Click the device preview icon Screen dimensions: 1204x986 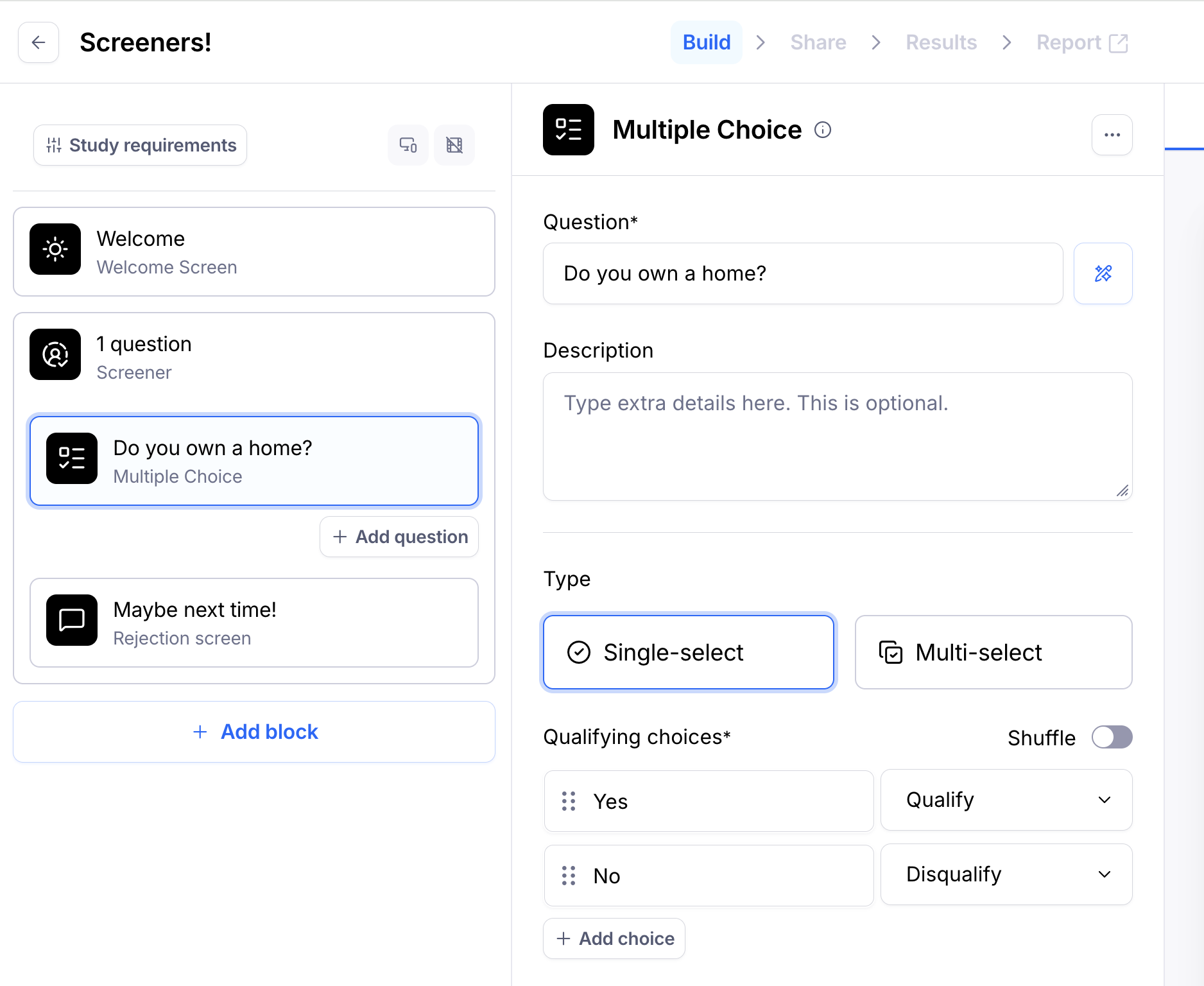coord(408,145)
